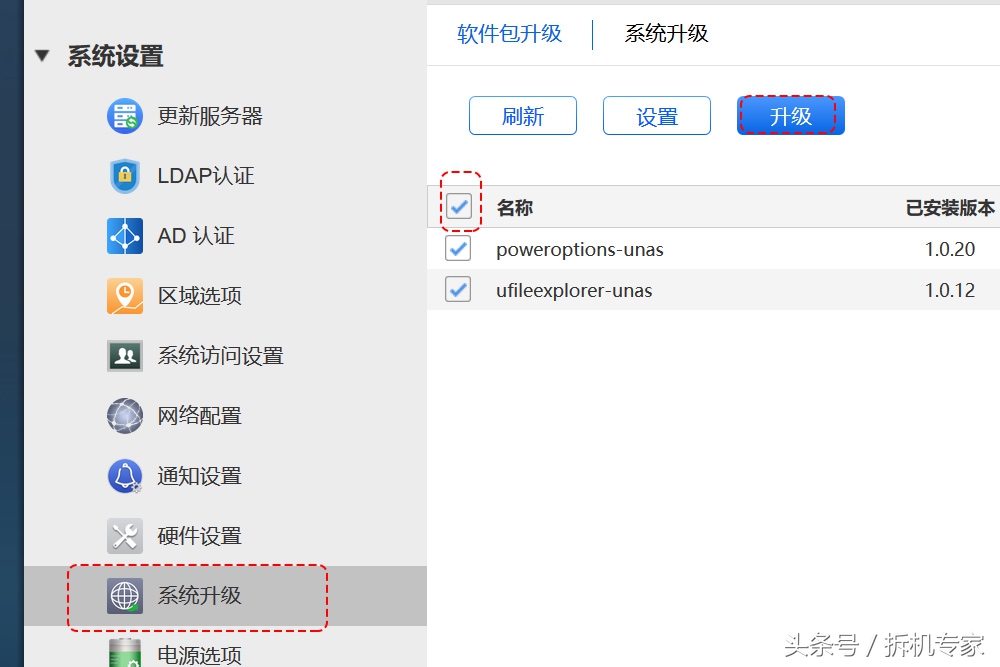The image size is (1000, 667).
Task: Uncheck the poweroptions-unas checkbox
Action: click(x=458, y=248)
